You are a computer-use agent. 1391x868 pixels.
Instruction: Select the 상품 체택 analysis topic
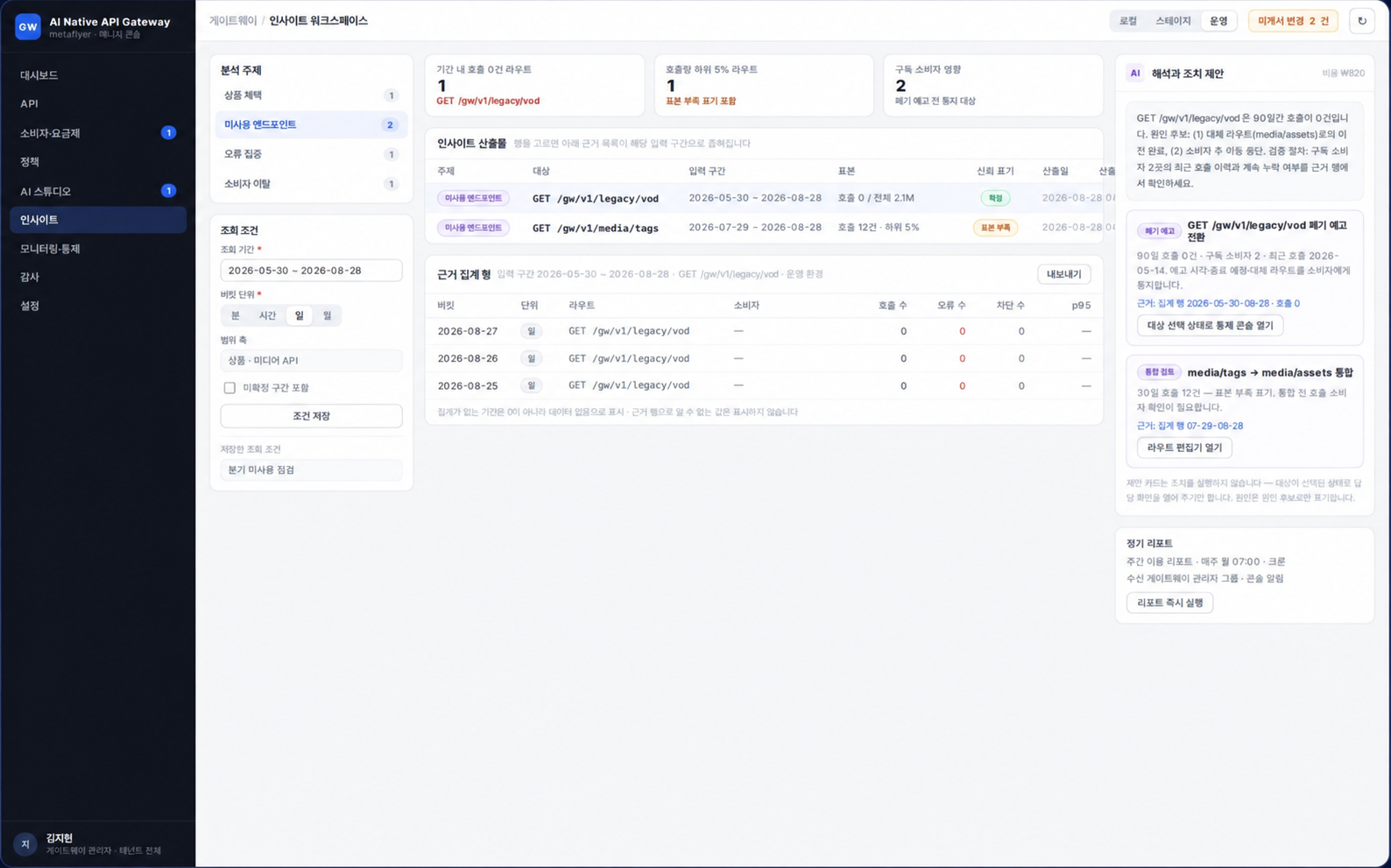[311, 95]
